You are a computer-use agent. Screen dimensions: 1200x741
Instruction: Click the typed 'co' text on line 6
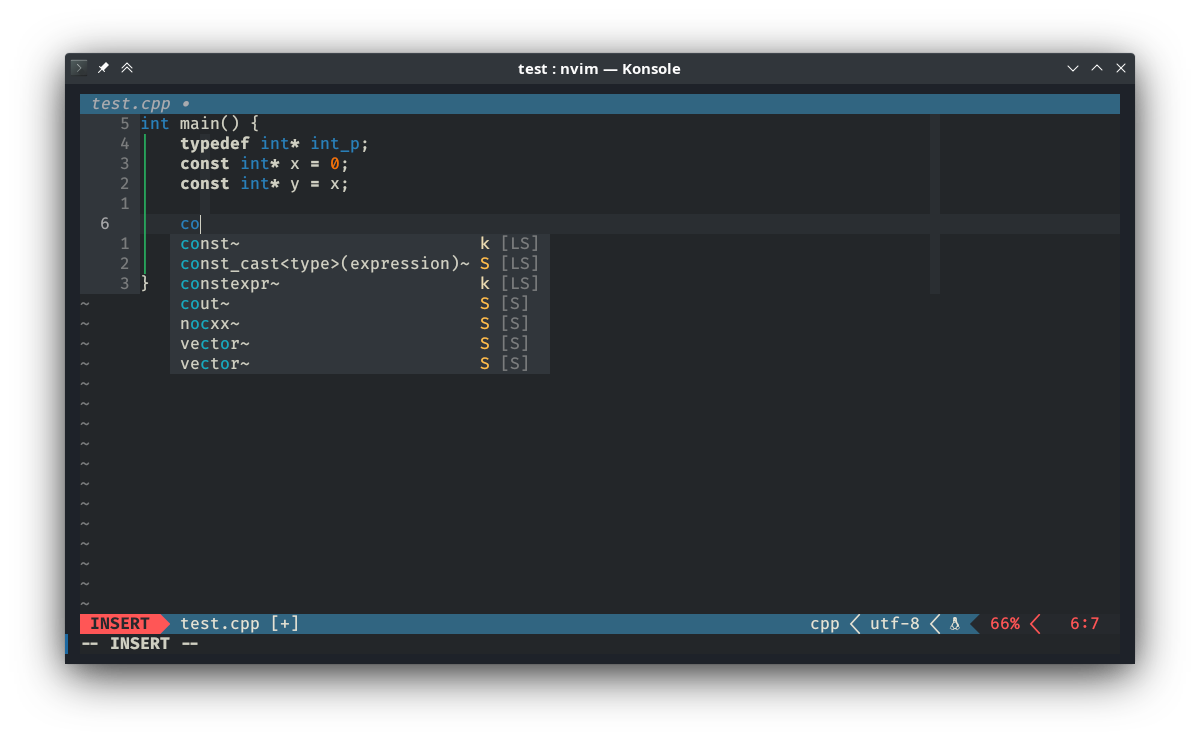(x=190, y=224)
